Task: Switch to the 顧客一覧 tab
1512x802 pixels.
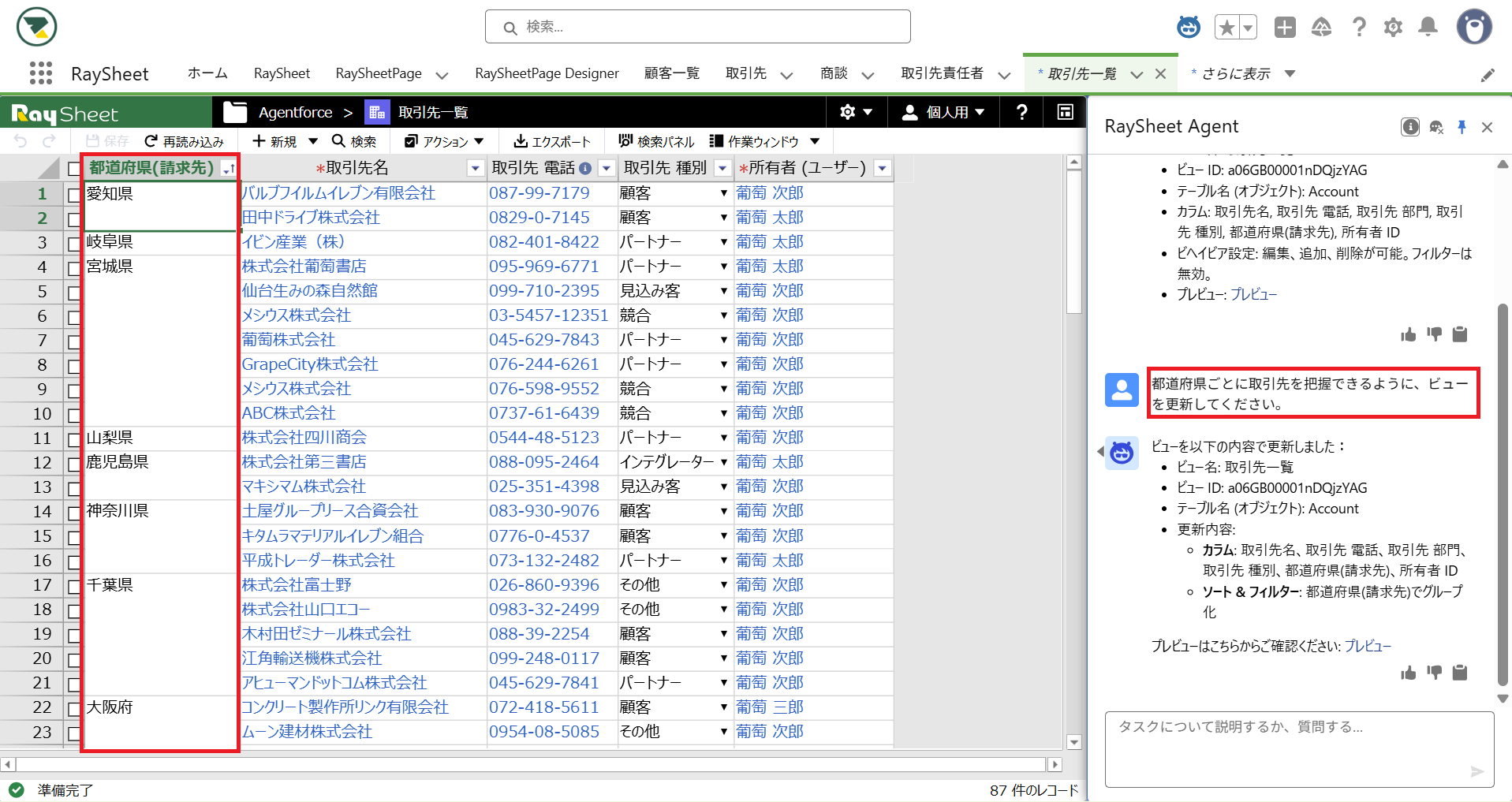Action: click(671, 73)
